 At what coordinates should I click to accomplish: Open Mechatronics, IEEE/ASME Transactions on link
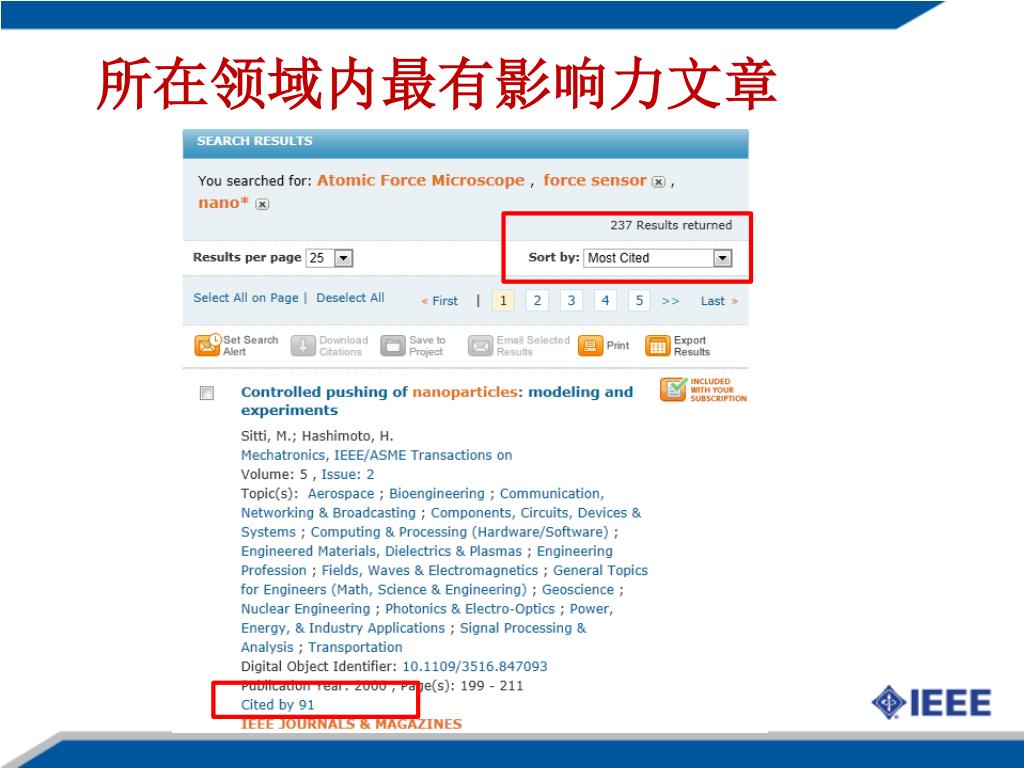376,455
